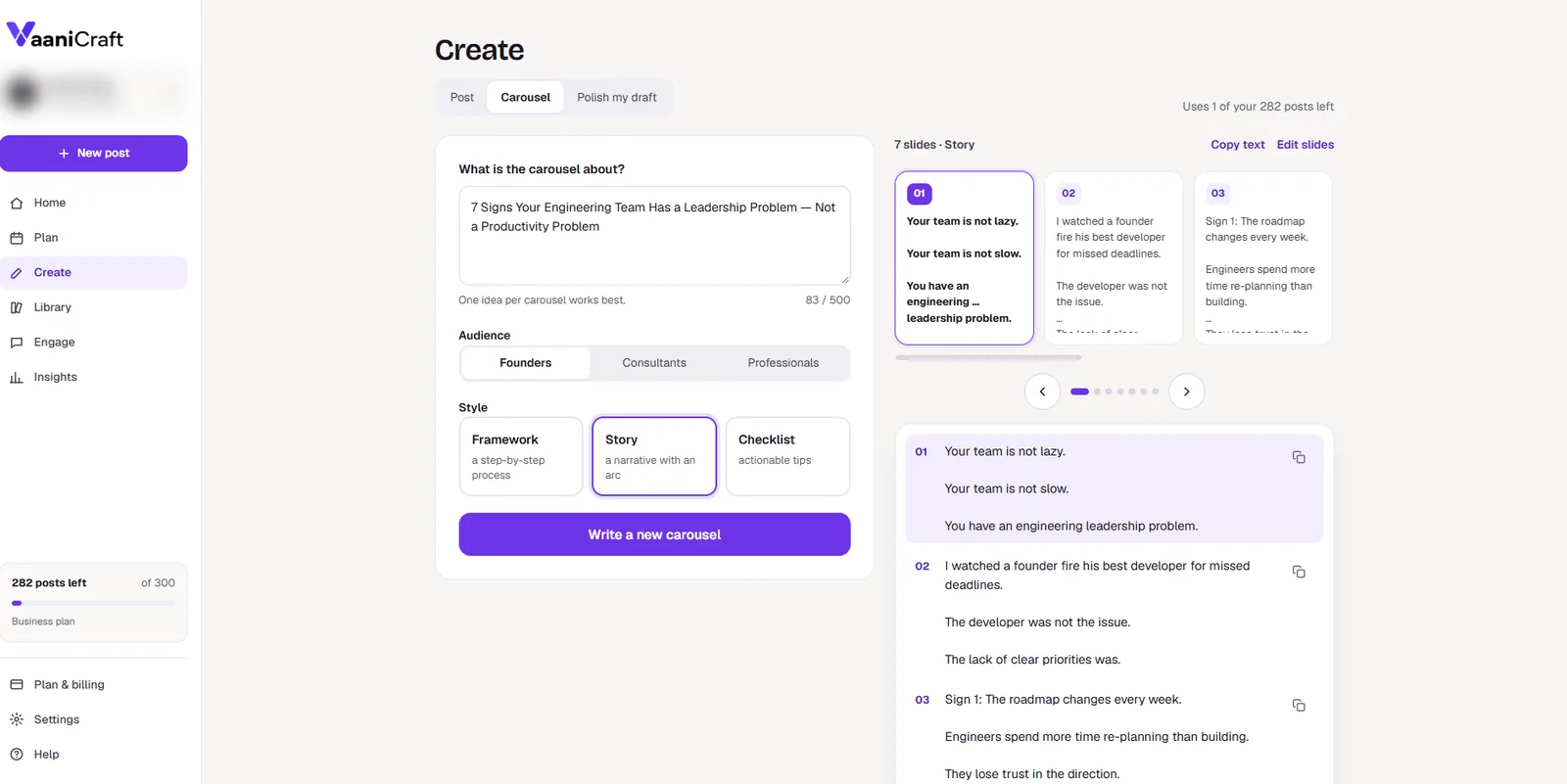Open Settings from the sidebar
This screenshot has height=784, width=1567.
click(x=94, y=719)
